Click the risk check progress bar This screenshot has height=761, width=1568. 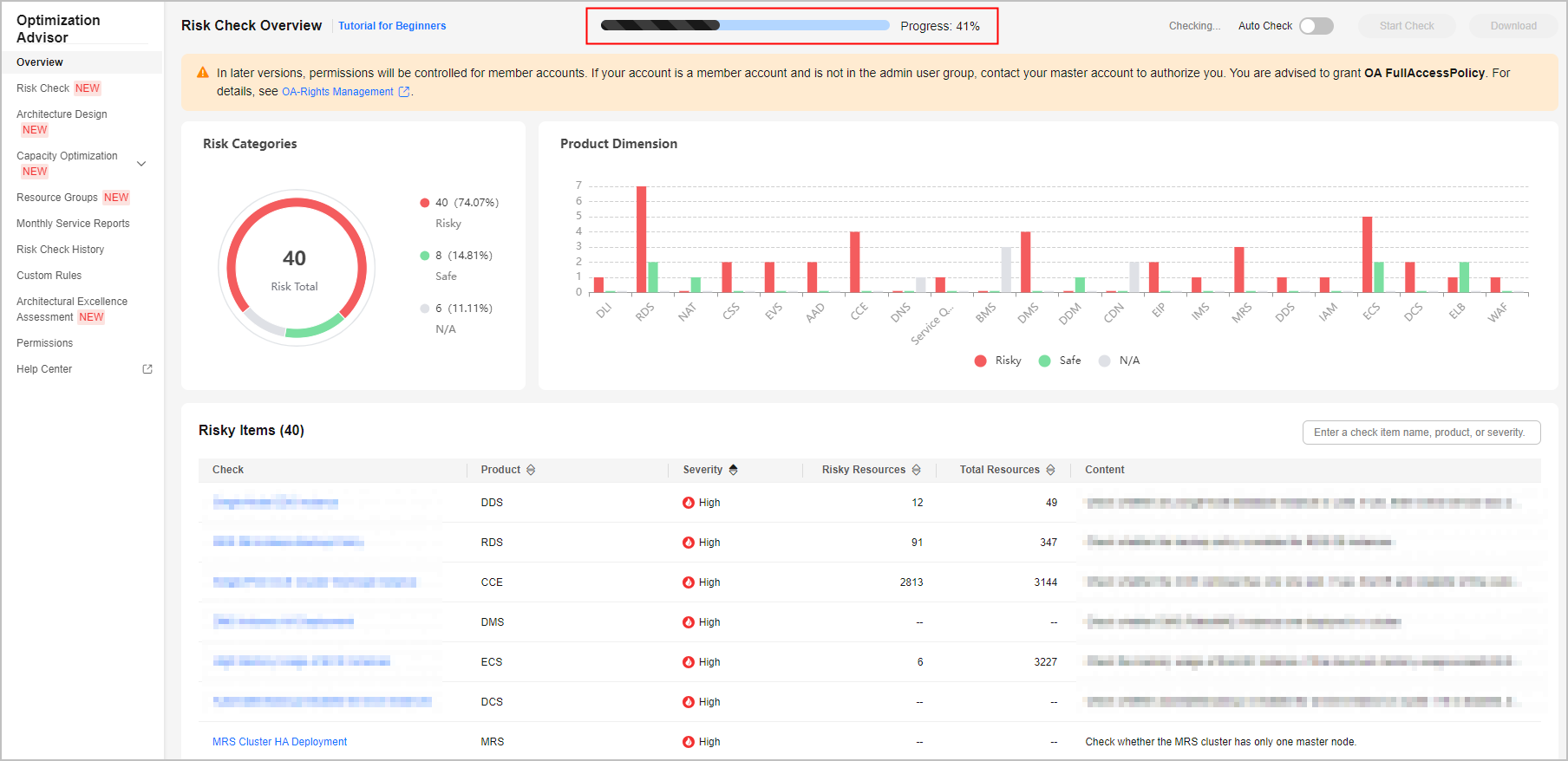[745, 26]
